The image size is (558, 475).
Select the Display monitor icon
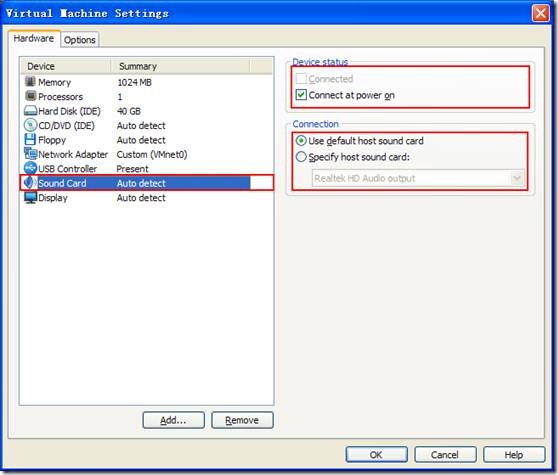(30, 197)
